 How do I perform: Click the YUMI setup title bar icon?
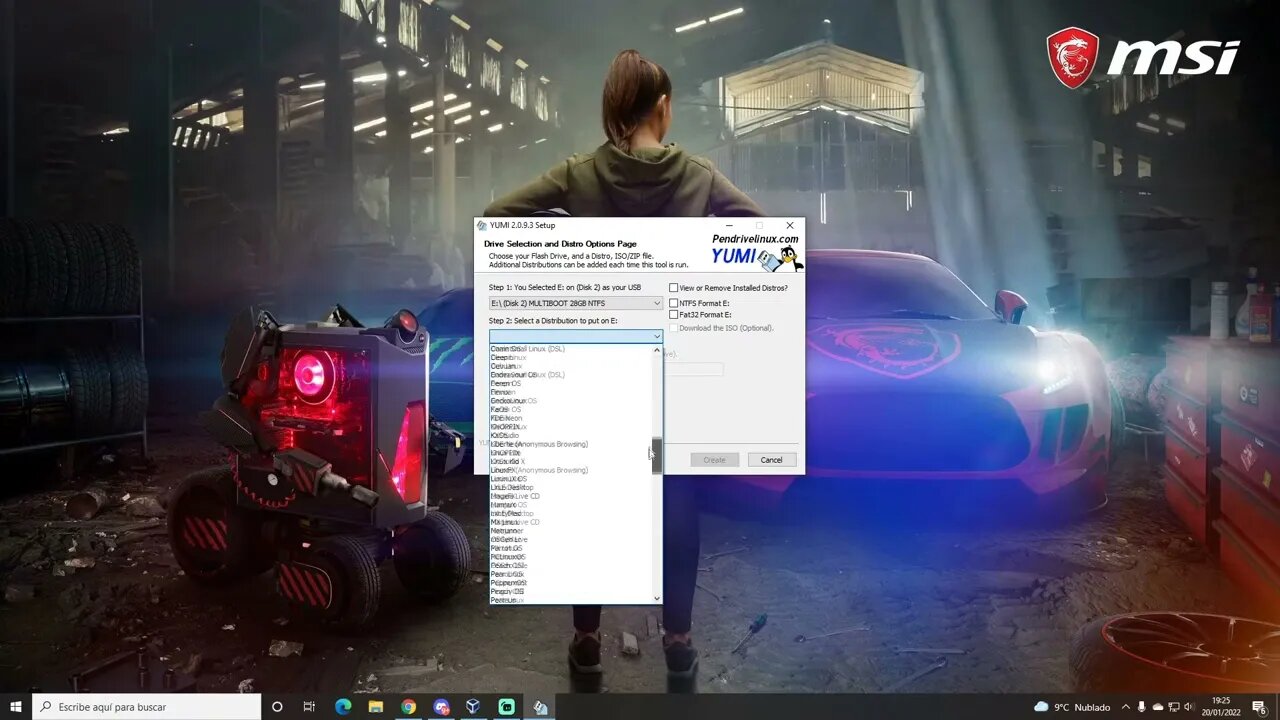click(x=482, y=226)
